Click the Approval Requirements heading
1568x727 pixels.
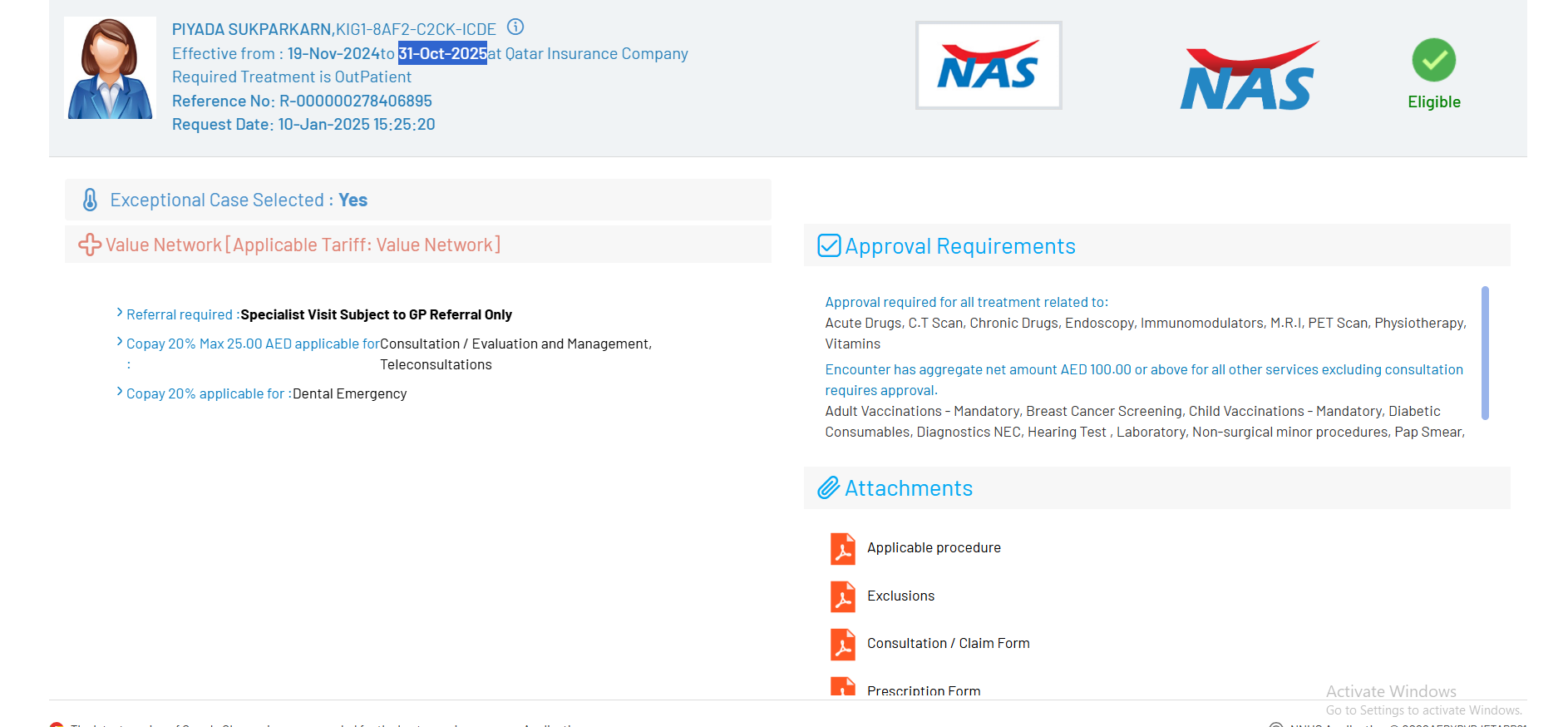[x=960, y=246]
